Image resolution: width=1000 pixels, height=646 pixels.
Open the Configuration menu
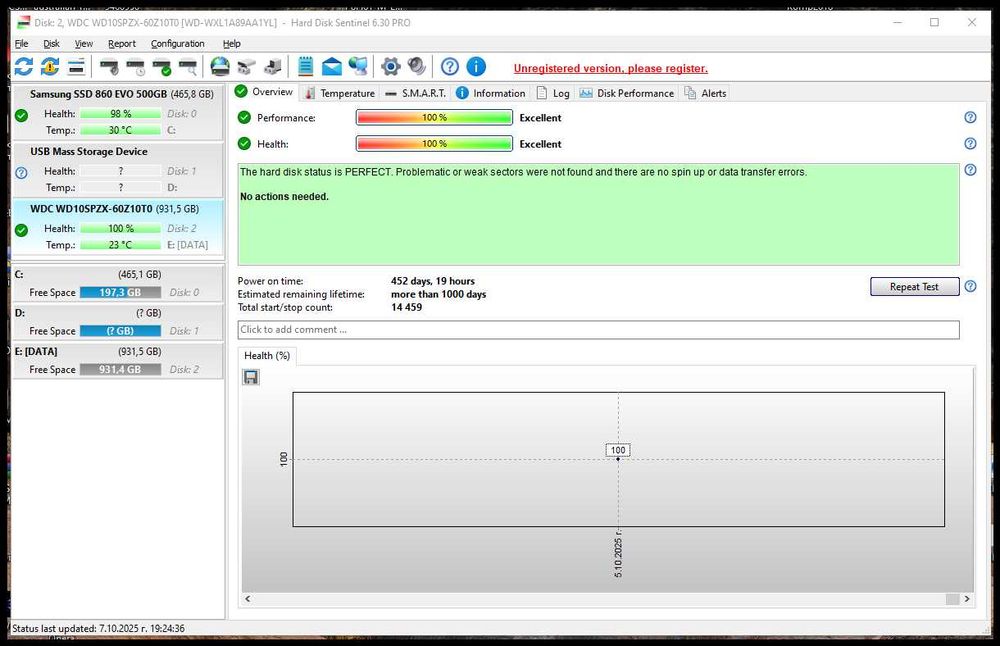177,43
